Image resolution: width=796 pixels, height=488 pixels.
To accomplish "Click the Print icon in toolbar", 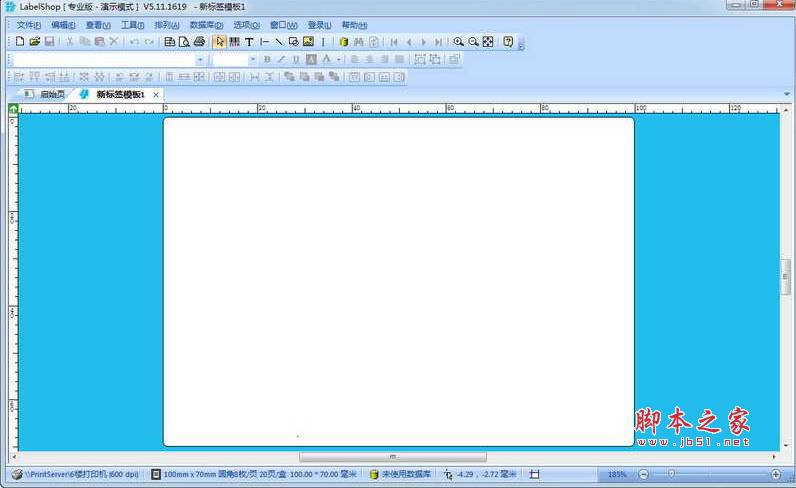I will pyautogui.click(x=199, y=42).
